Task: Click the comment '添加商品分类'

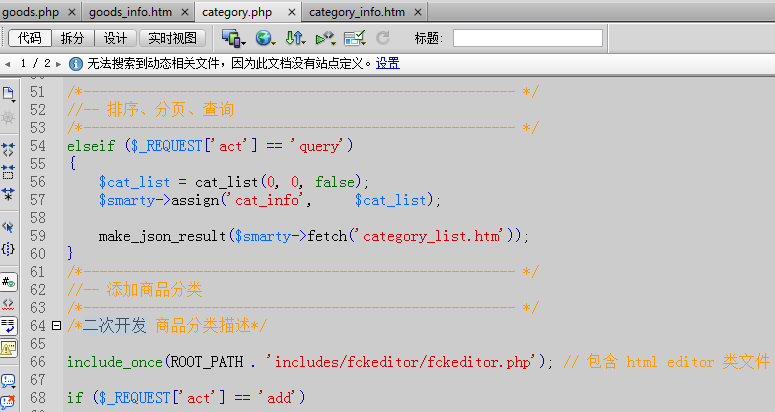Action: (x=154, y=289)
